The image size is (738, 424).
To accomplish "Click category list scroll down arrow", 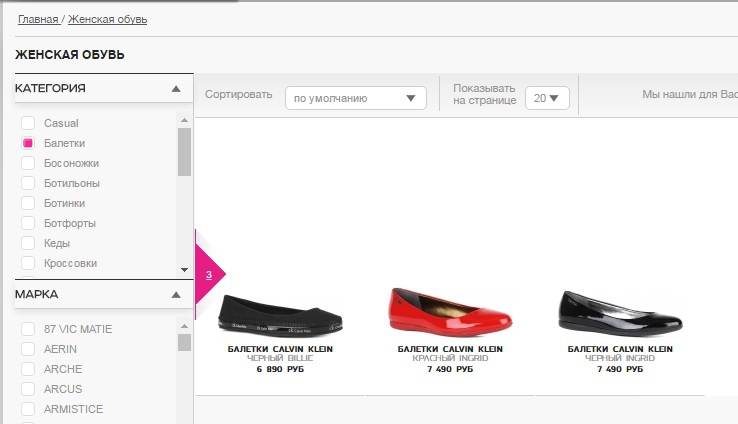I will point(184,270).
